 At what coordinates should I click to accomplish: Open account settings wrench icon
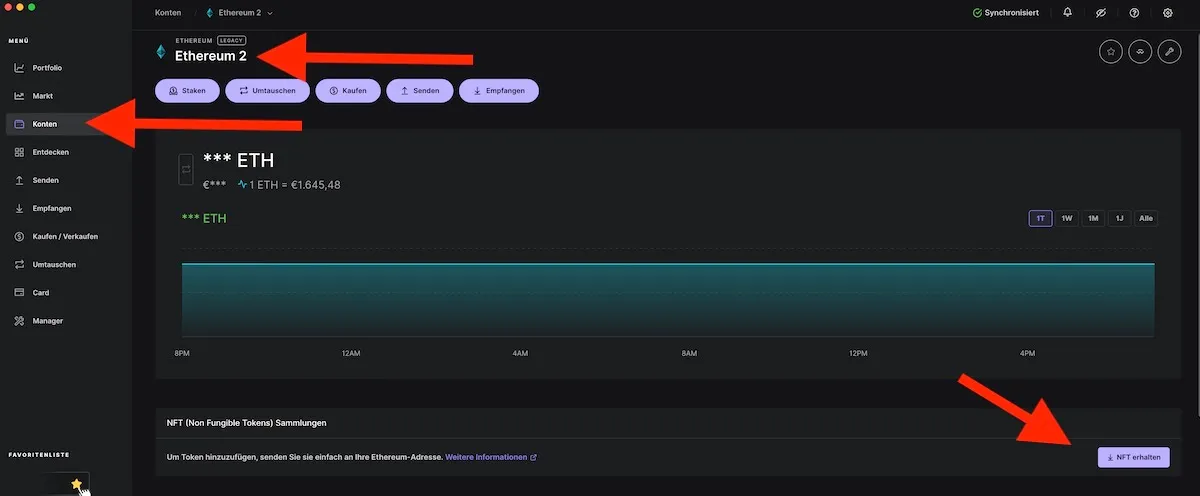click(1170, 52)
